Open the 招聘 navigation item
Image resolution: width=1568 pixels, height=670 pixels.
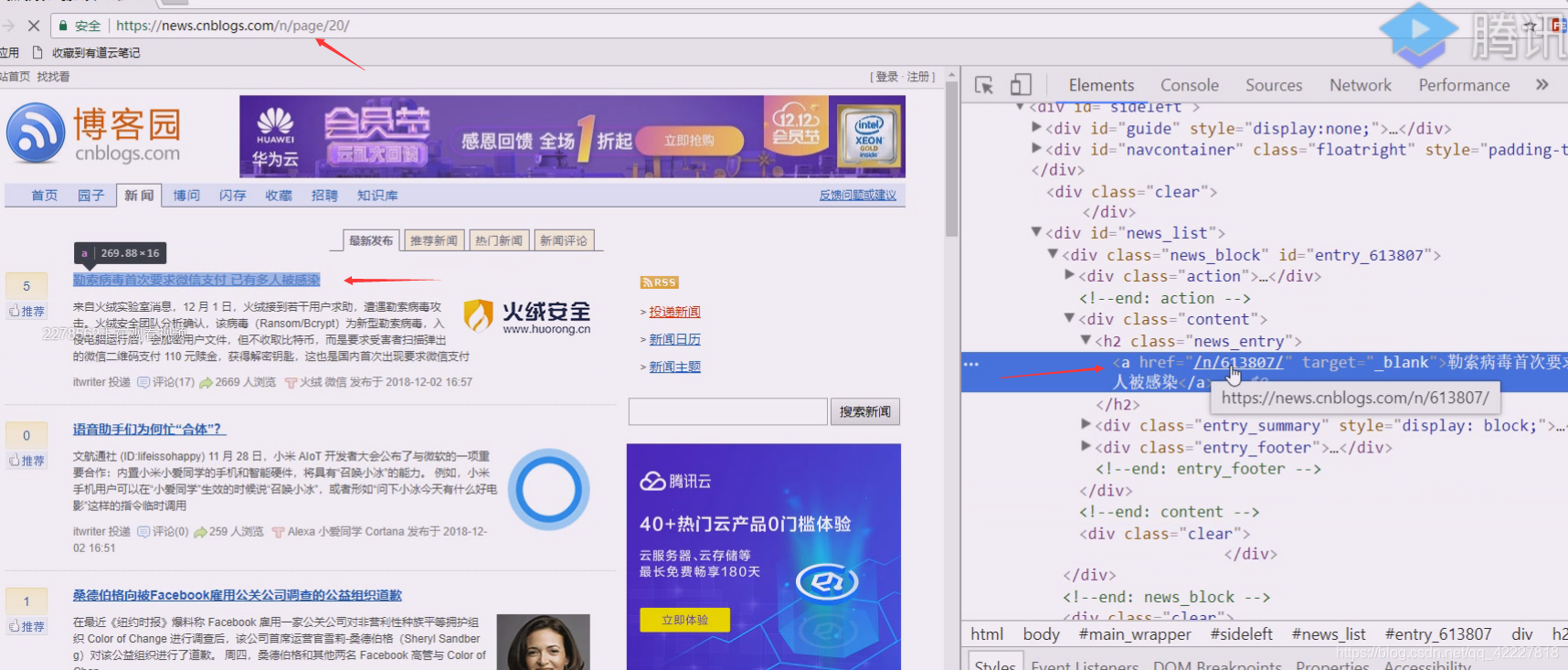pyautogui.click(x=324, y=196)
